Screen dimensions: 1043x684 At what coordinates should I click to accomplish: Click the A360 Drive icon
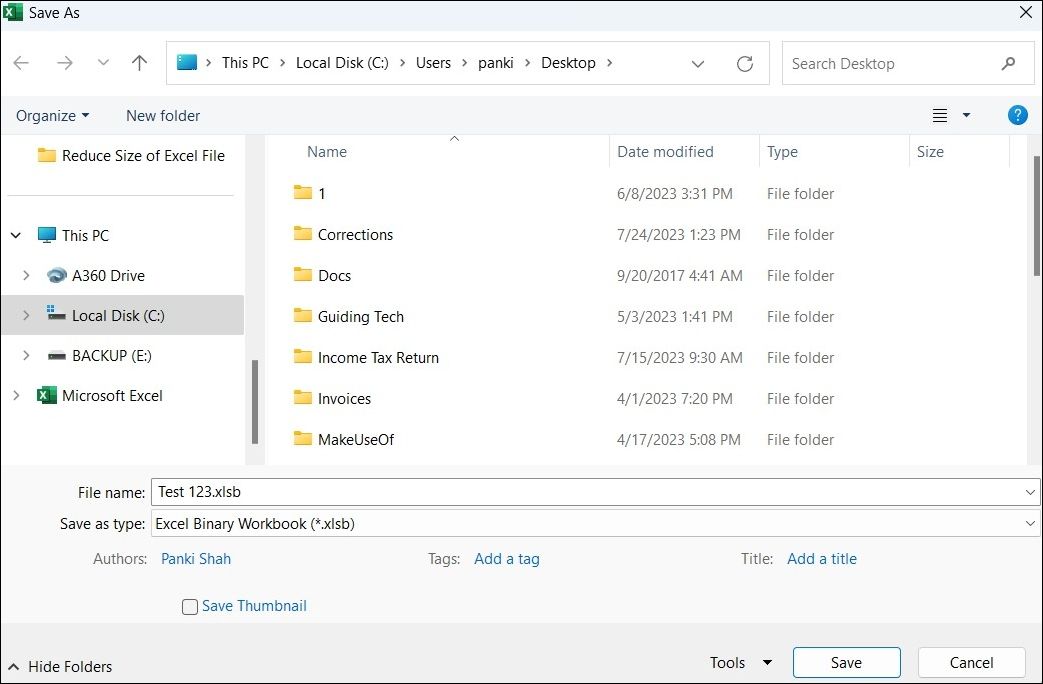click(56, 276)
